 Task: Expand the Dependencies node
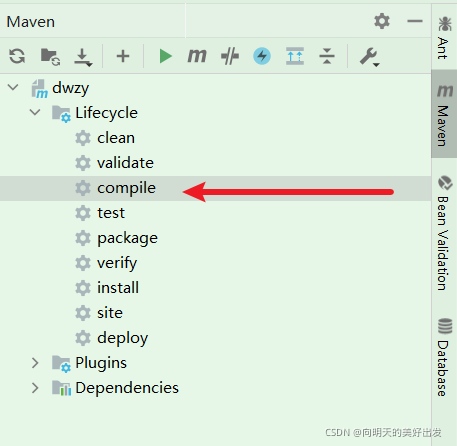[35, 388]
